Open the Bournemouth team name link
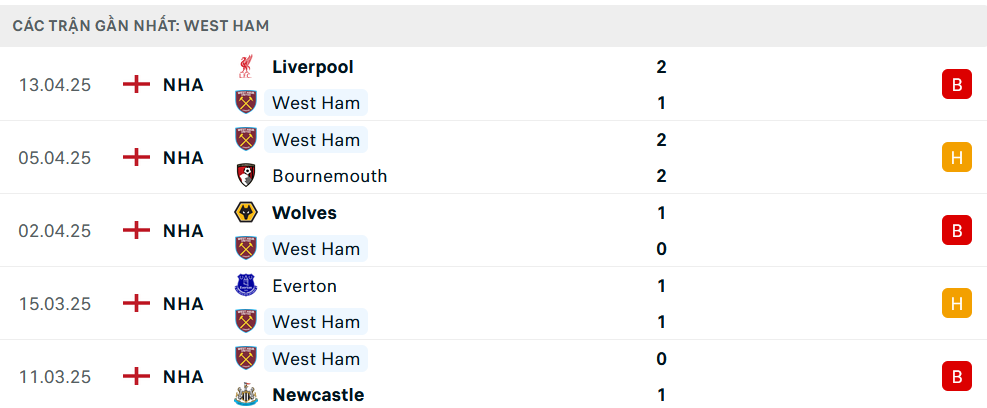This screenshot has width=987, height=408. point(329,176)
